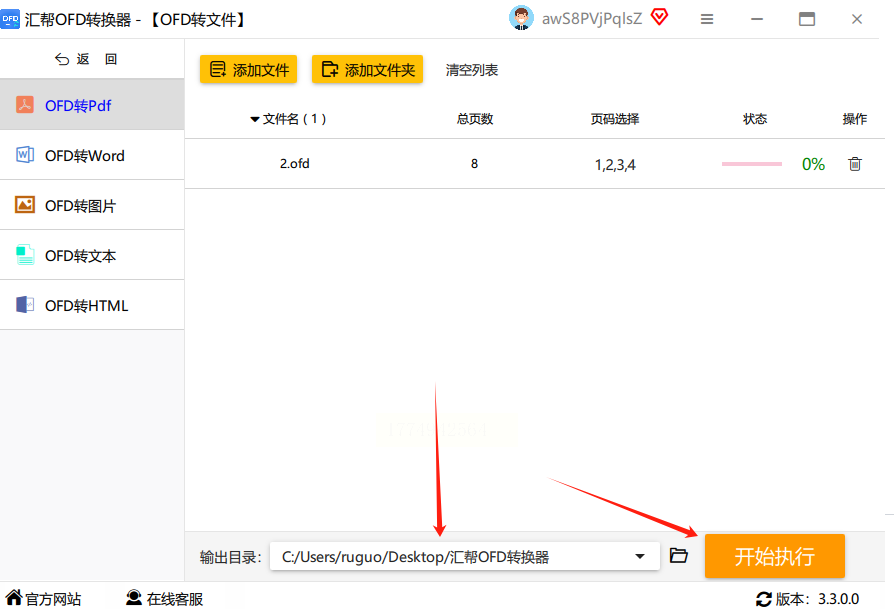Click the 操作 column header

855,119
